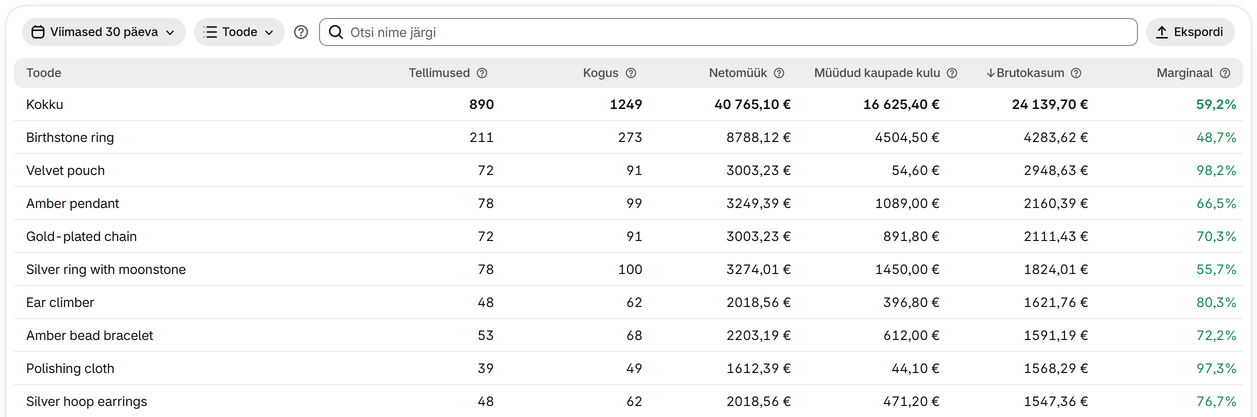Click the Ekspordi export button

pyautogui.click(x=1190, y=32)
